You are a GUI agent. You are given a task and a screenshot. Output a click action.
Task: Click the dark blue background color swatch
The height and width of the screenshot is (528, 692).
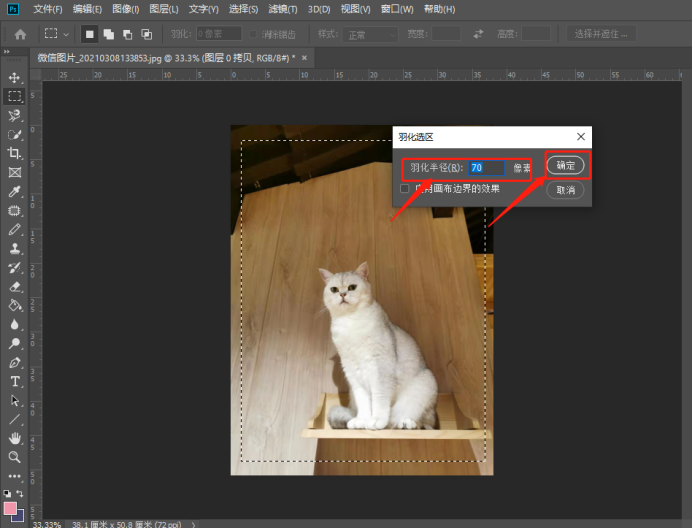click(x=19, y=517)
